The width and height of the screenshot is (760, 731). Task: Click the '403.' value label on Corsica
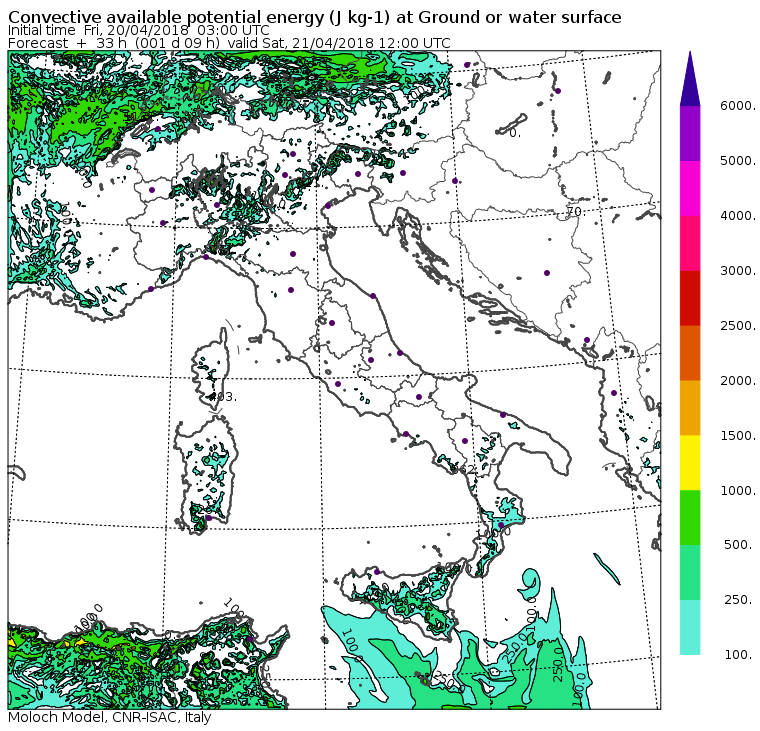coord(224,397)
